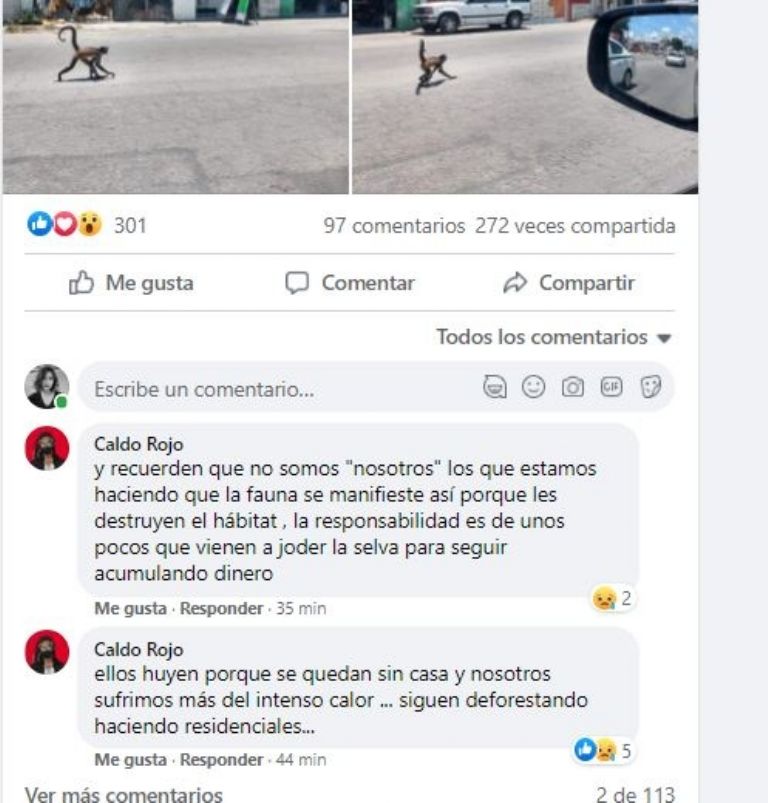Image resolution: width=768 pixels, height=803 pixels.
Task: Click the thumbs-up Me gusta icon
Action: click(x=81, y=283)
